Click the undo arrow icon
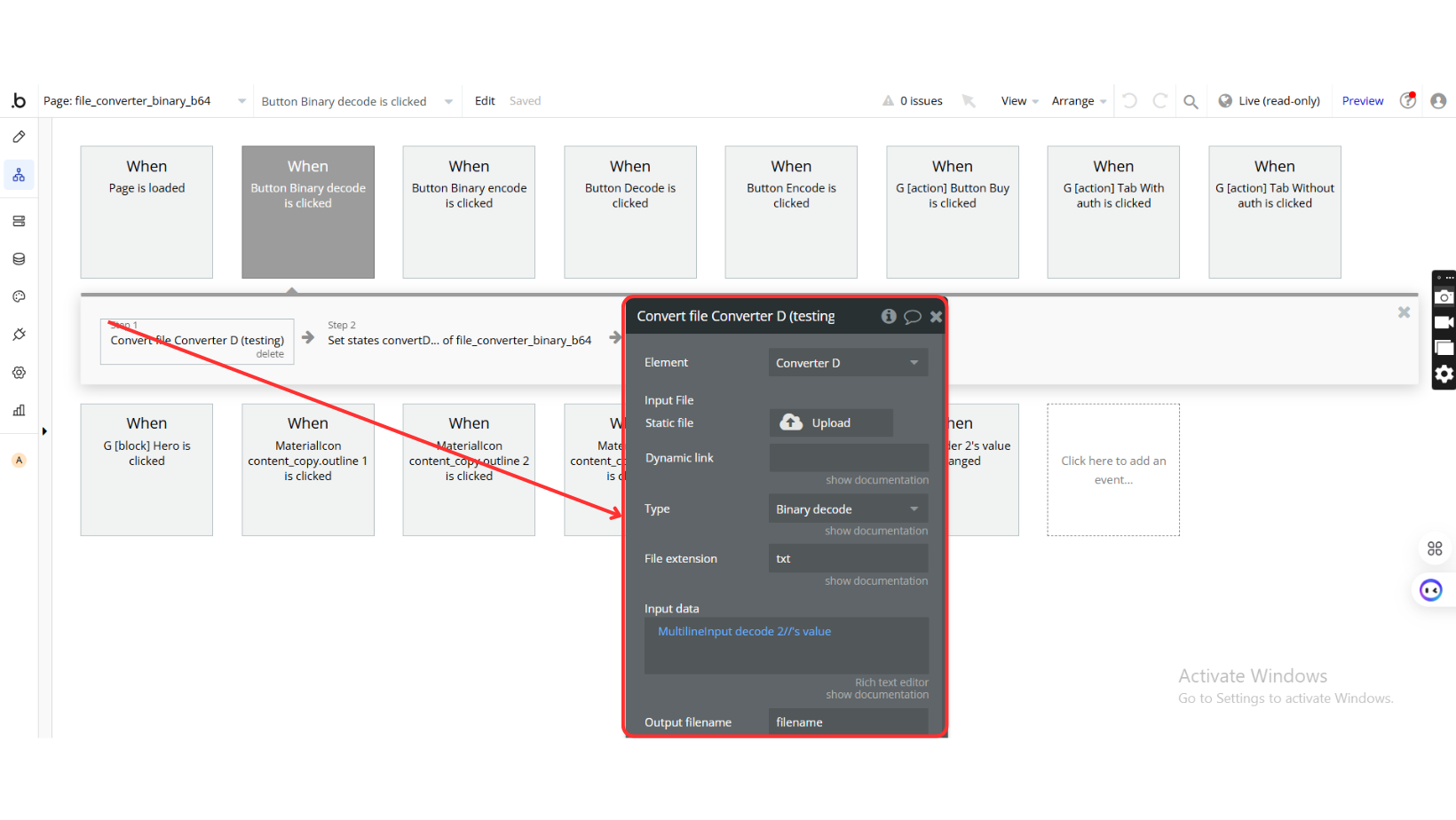Viewport: 1456px width, 820px height. [x=1129, y=101]
